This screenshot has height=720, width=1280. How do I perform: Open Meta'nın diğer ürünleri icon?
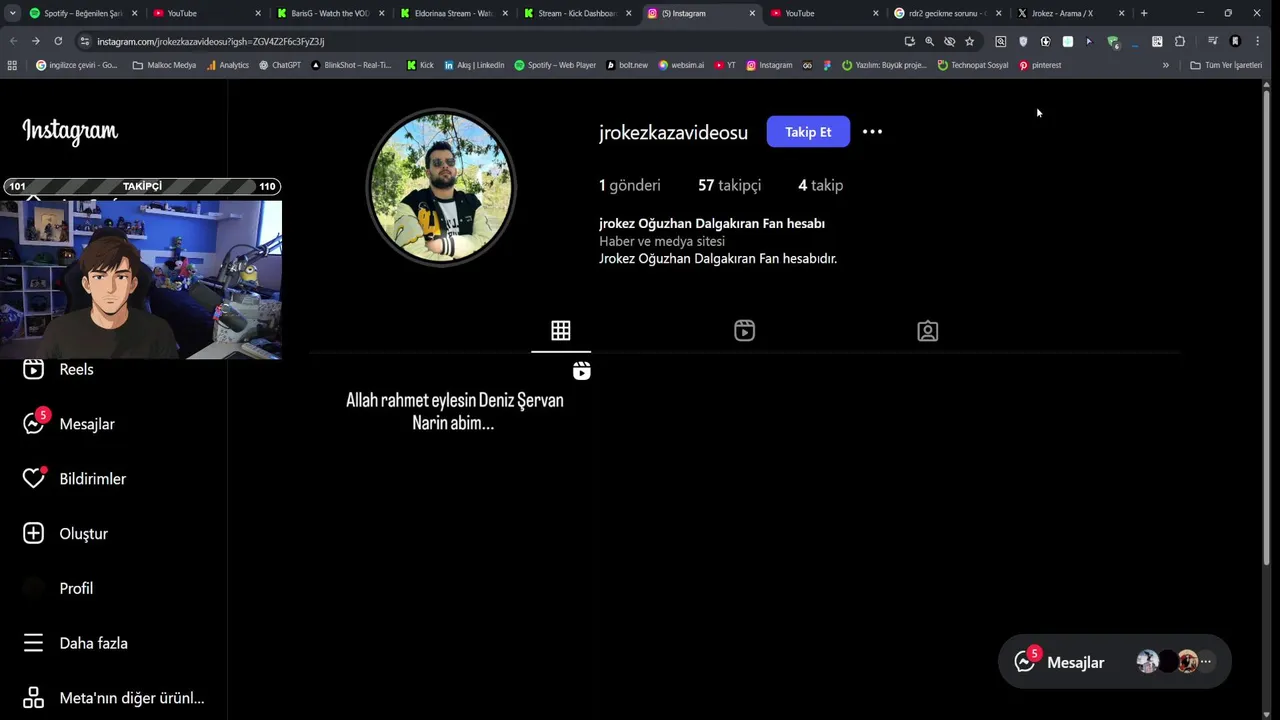(x=34, y=698)
